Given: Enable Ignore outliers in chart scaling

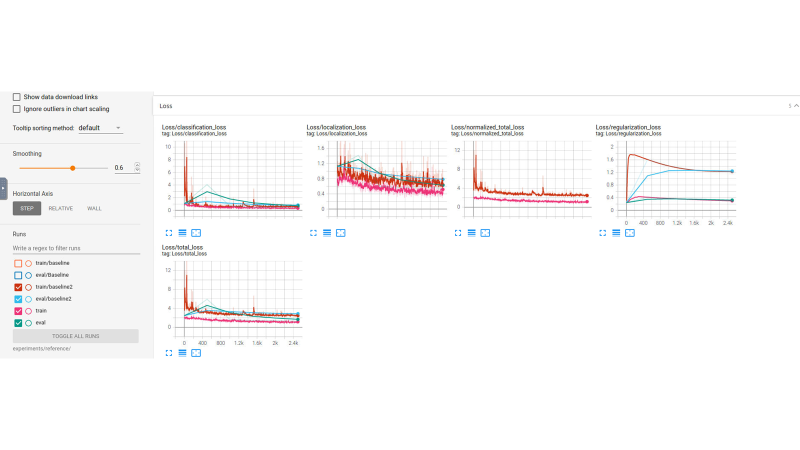Looking at the screenshot, I should [x=17, y=109].
